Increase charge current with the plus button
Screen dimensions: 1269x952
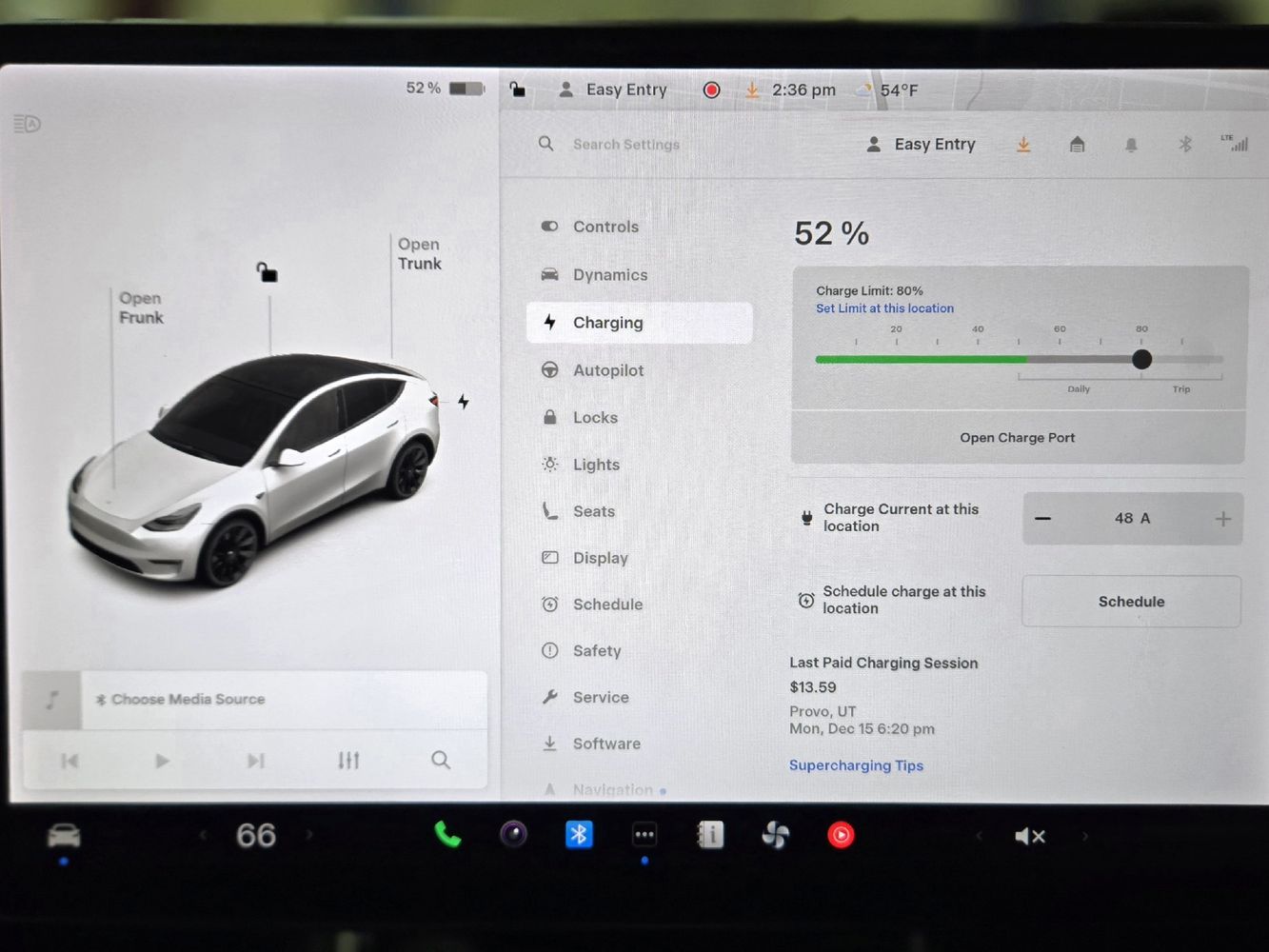point(1222,519)
